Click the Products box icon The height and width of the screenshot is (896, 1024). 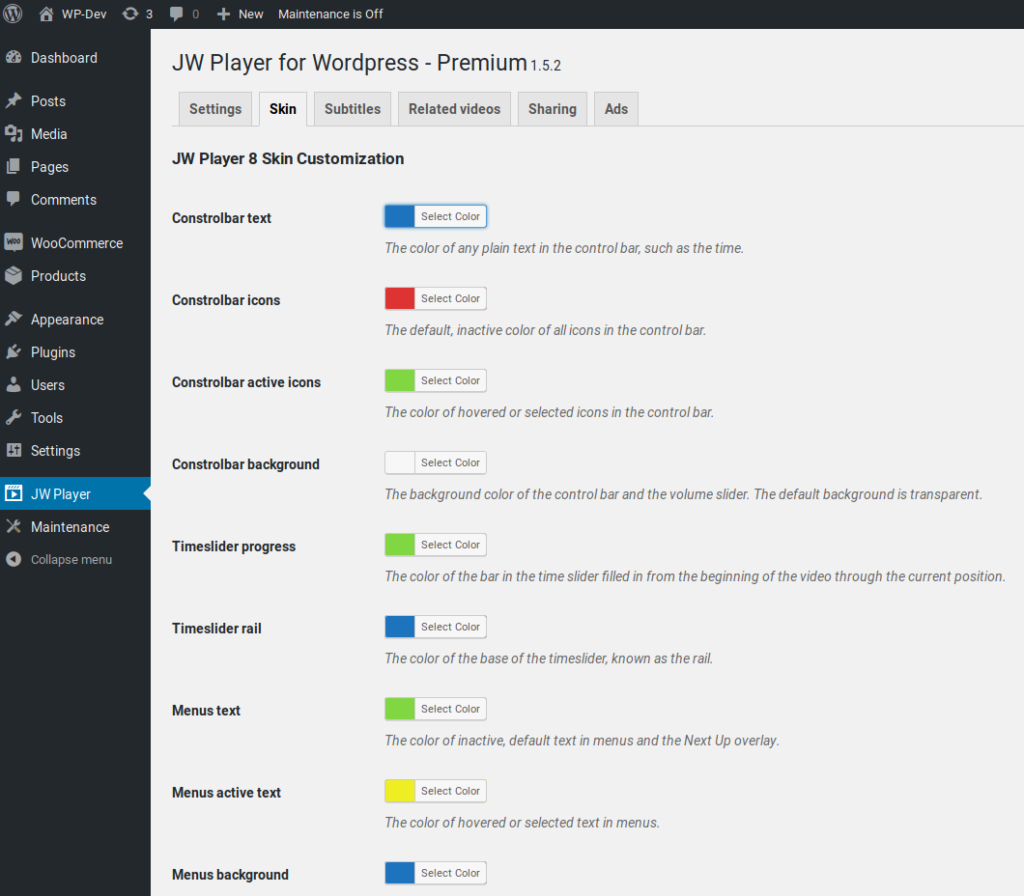[14, 276]
